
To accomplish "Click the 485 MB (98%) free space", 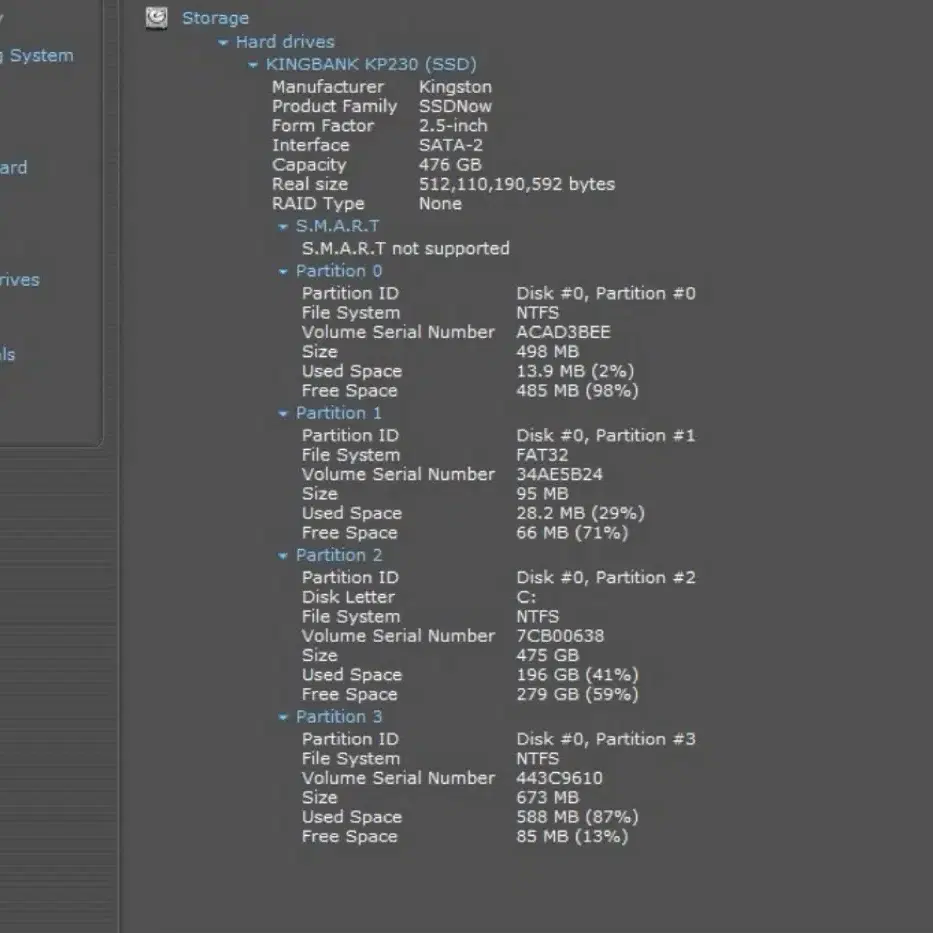I will (578, 391).
